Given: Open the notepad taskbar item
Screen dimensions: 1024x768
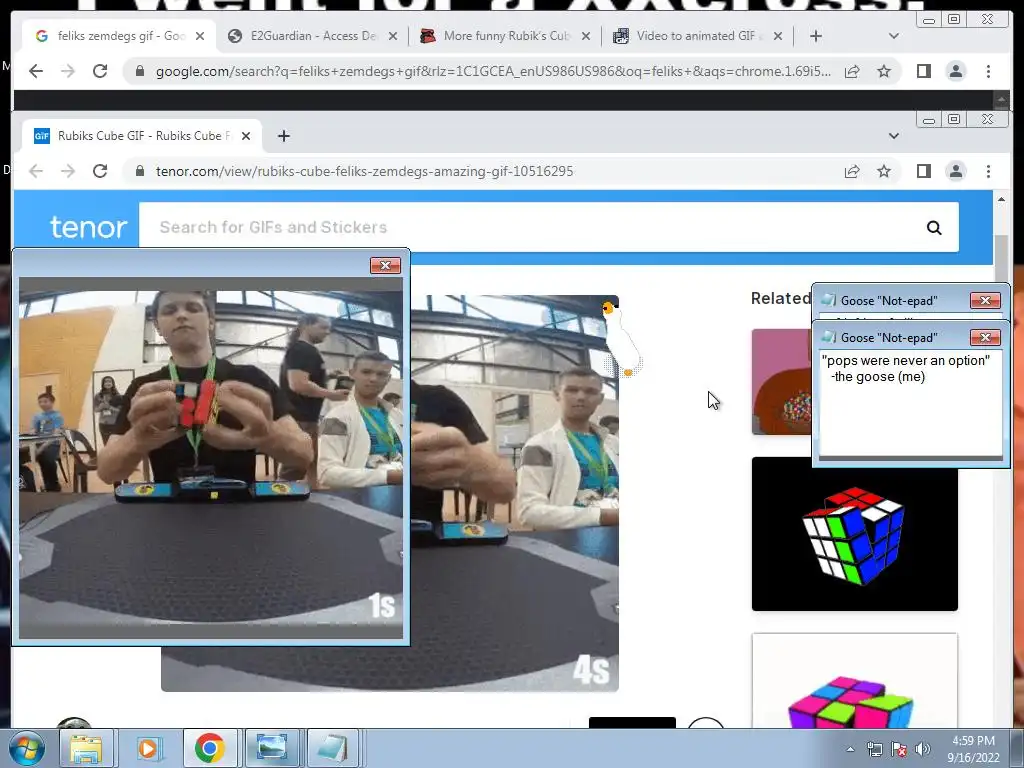Looking at the screenshot, I should (x=333, y=748).
